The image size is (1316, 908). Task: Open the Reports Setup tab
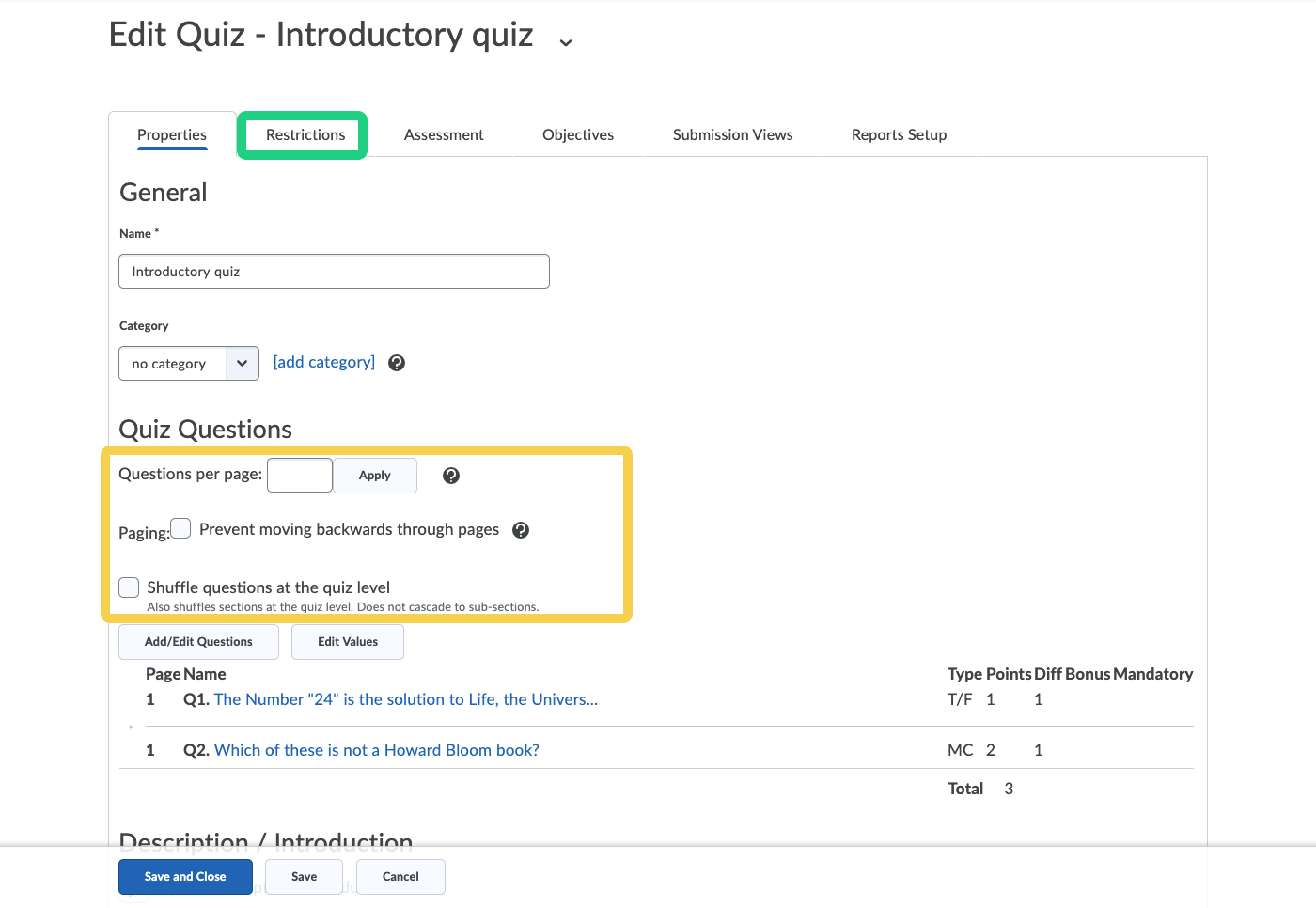pyautogui.click(x=899, y=135)
